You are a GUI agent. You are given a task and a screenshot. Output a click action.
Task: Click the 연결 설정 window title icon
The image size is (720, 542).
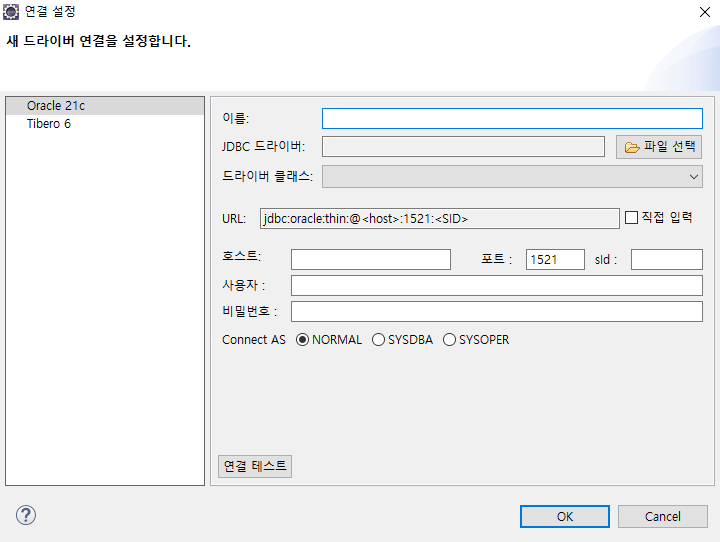point(11,11)
